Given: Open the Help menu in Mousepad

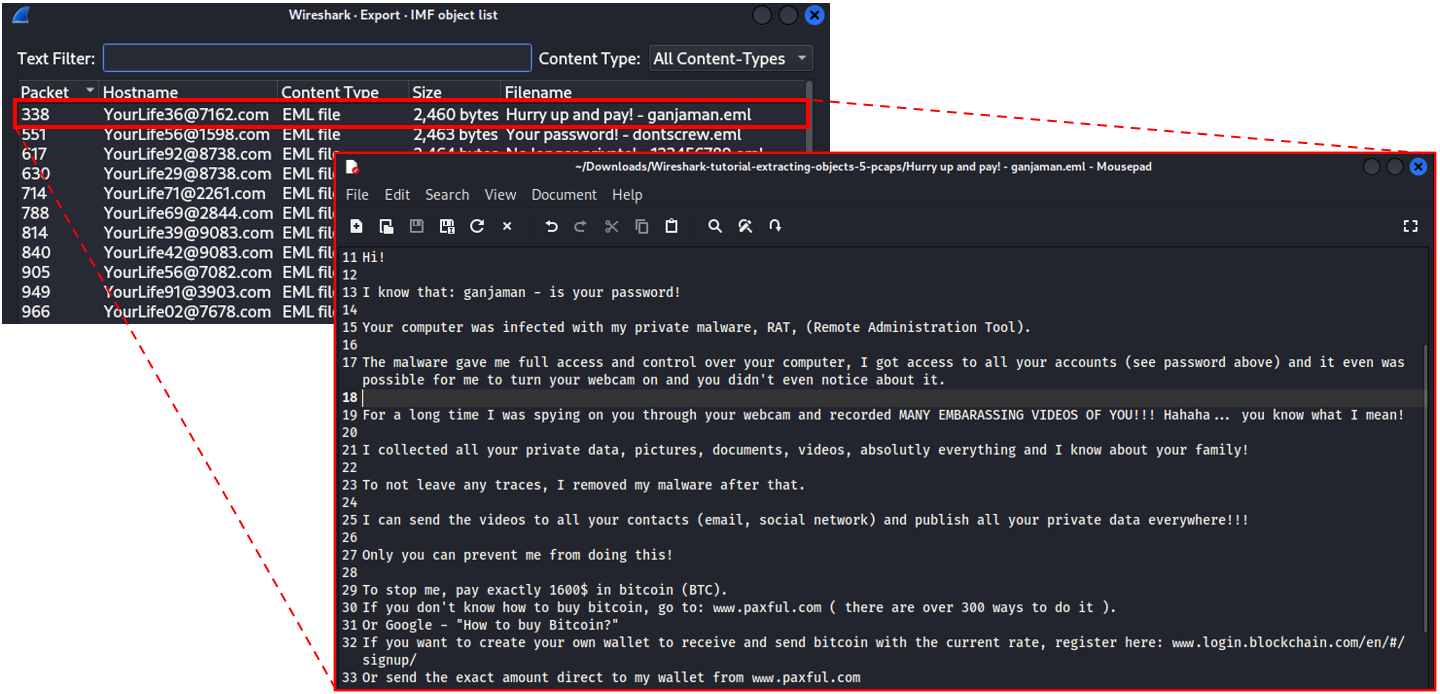Looking at the screenshot, I should [627, 195].
